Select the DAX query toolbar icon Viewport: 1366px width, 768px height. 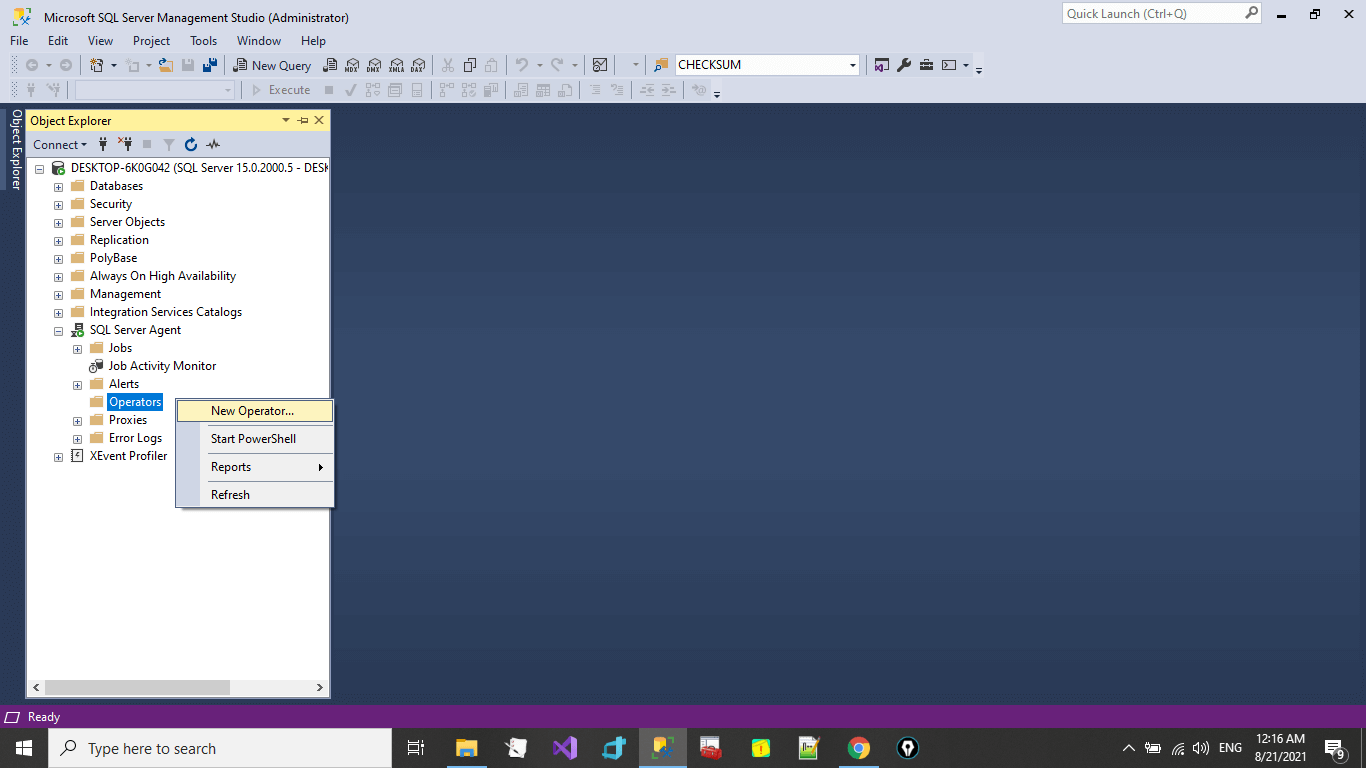[x=418, y=64]
